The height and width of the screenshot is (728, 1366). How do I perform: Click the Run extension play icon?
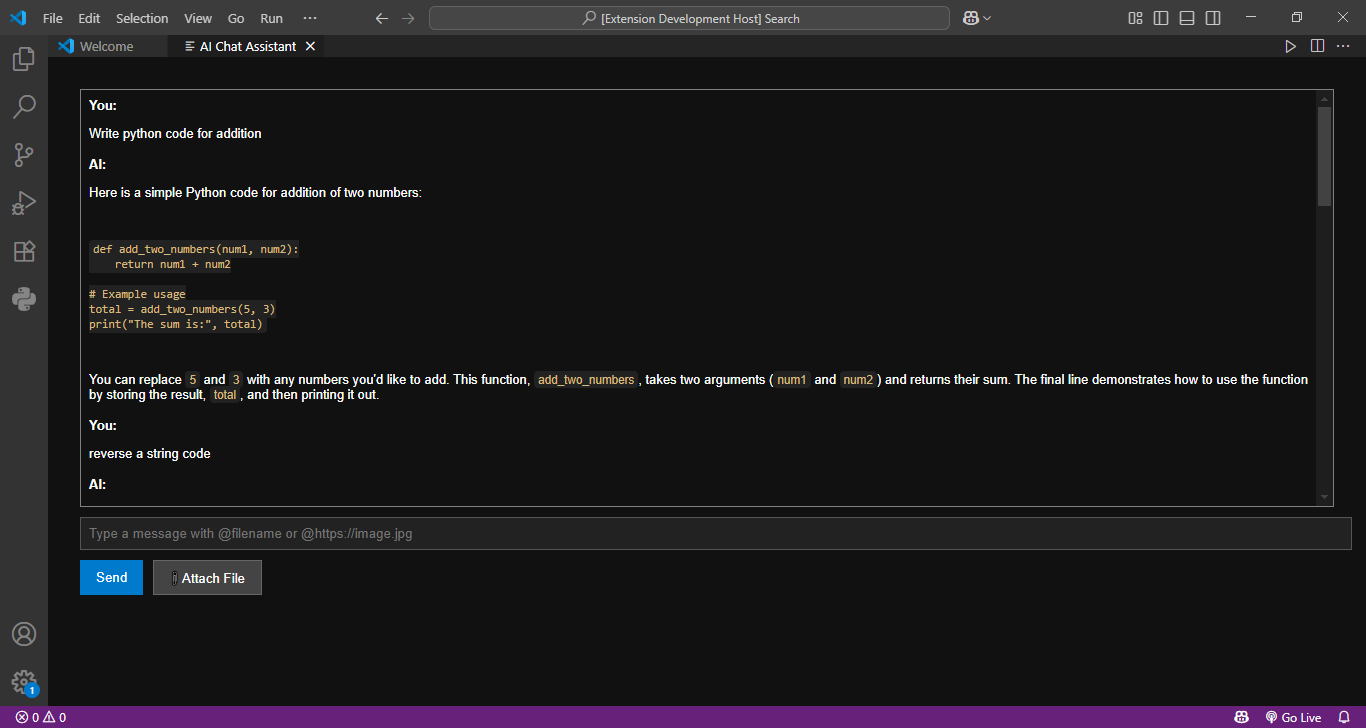click(x=1290, y=45)
